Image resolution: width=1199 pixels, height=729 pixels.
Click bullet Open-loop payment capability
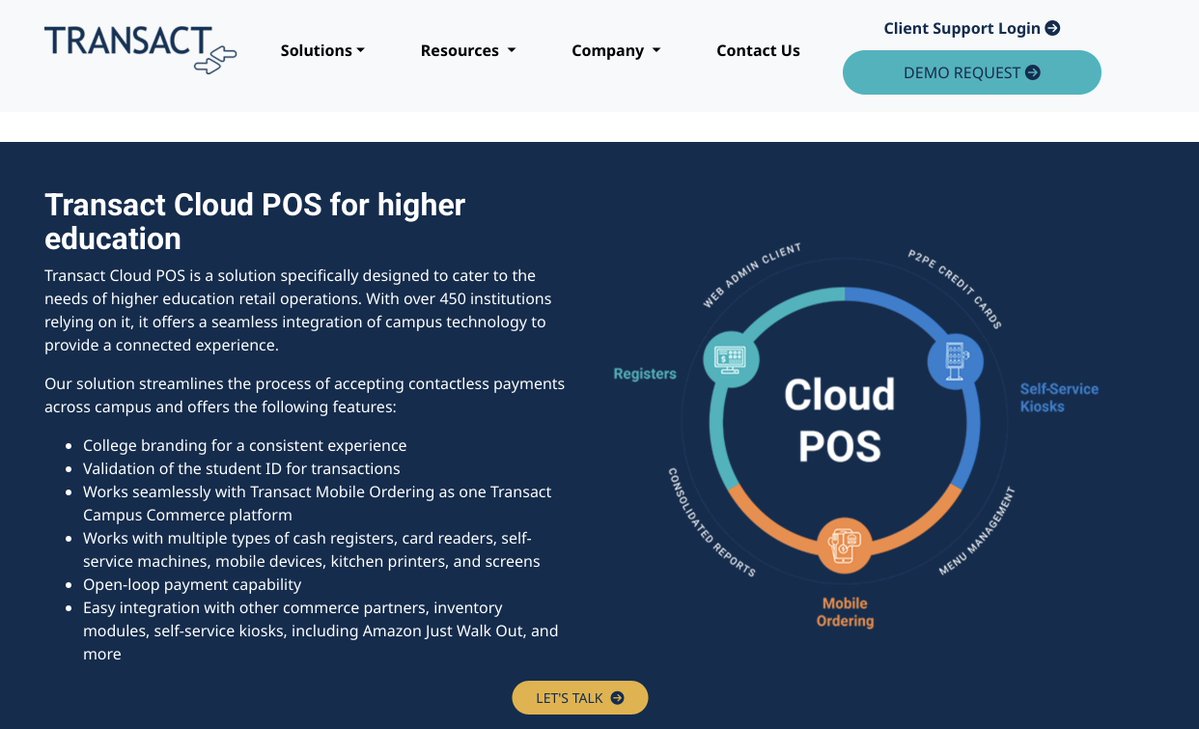[x=192, y=584]
